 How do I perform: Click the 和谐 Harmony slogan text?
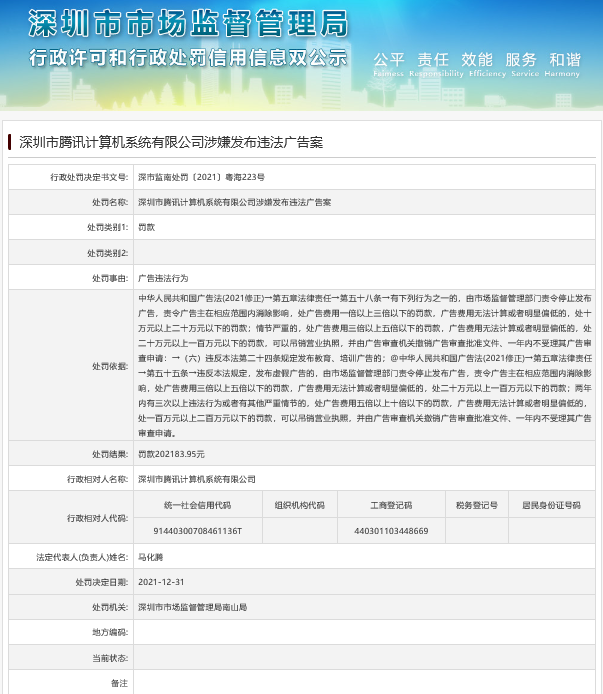pos(562,65)
